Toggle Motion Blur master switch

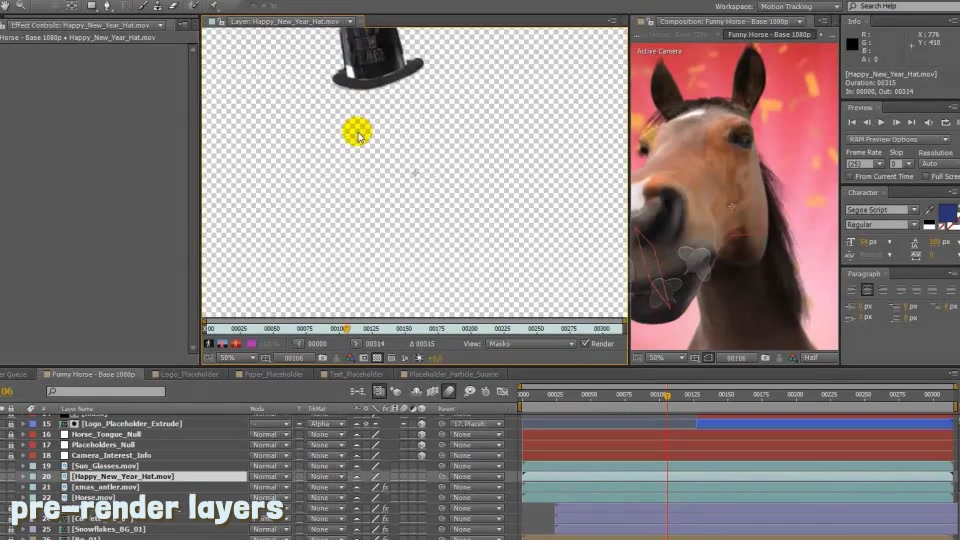[x=449, y=391]
